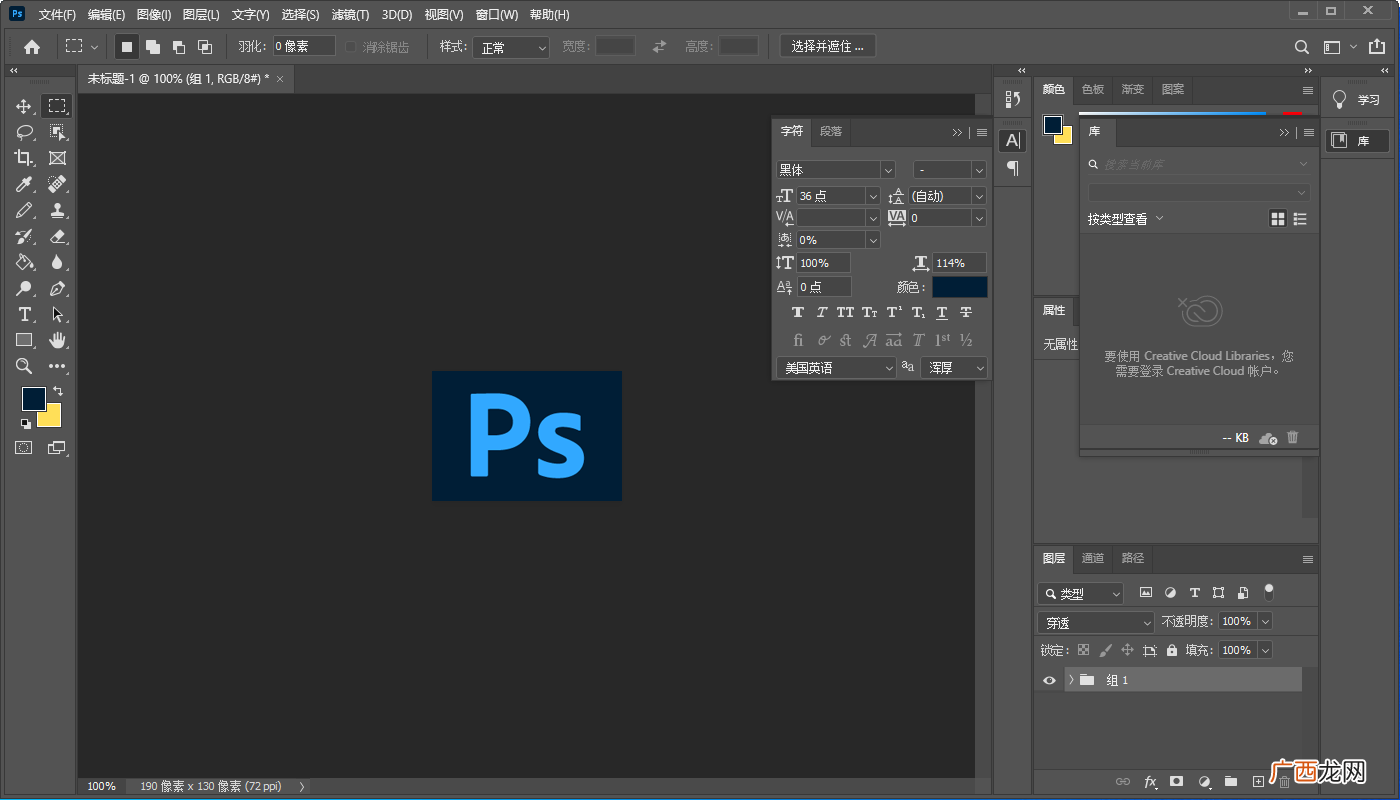This screenshot has width=1400, height=800.
Task: Select the Object Selection tool
Action: (57, 132)
